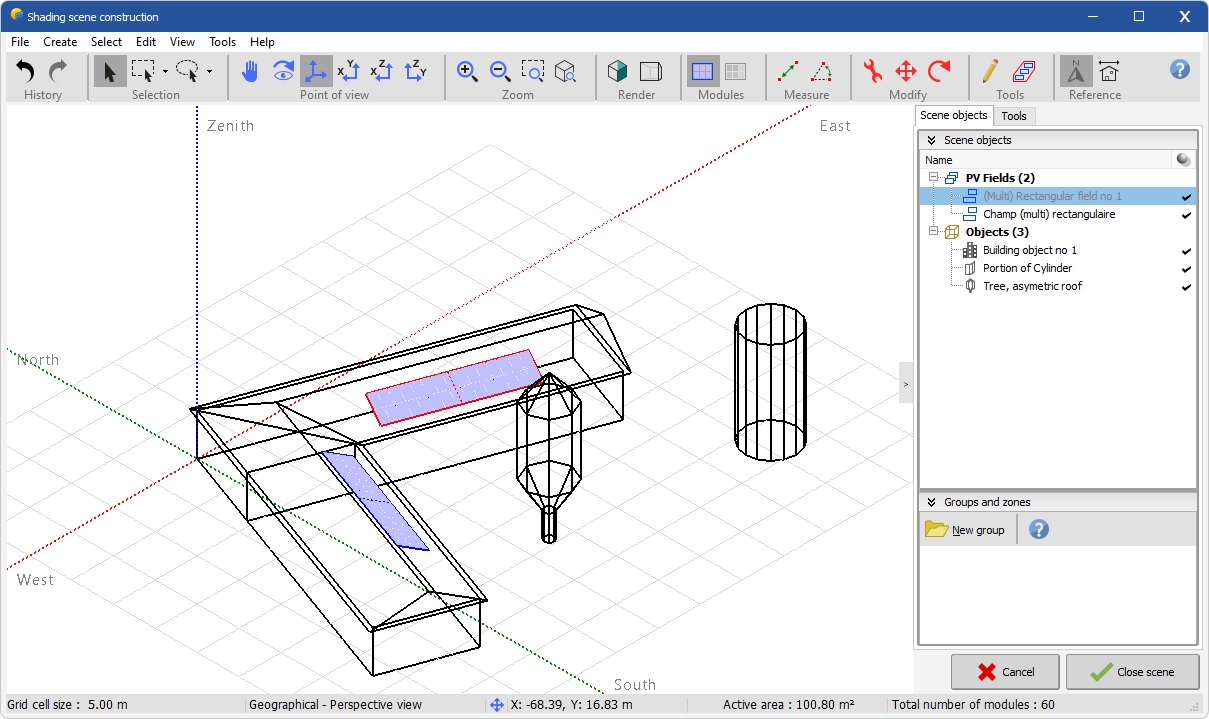Enable the wireframe render mode
This screenshot has width=1209, height=719.
click(x=651, y=71)
